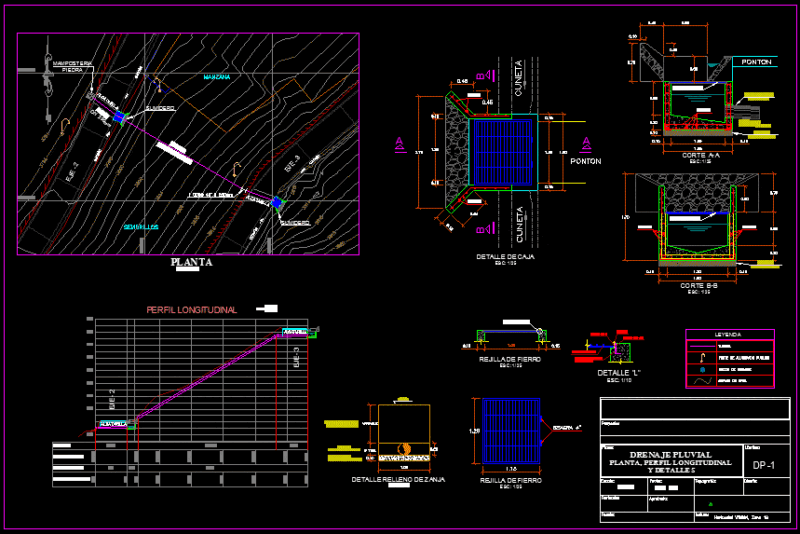Click the MANZANA label in the plan
Viewport: 800px width, 534px height.
(x=217, y=77)
